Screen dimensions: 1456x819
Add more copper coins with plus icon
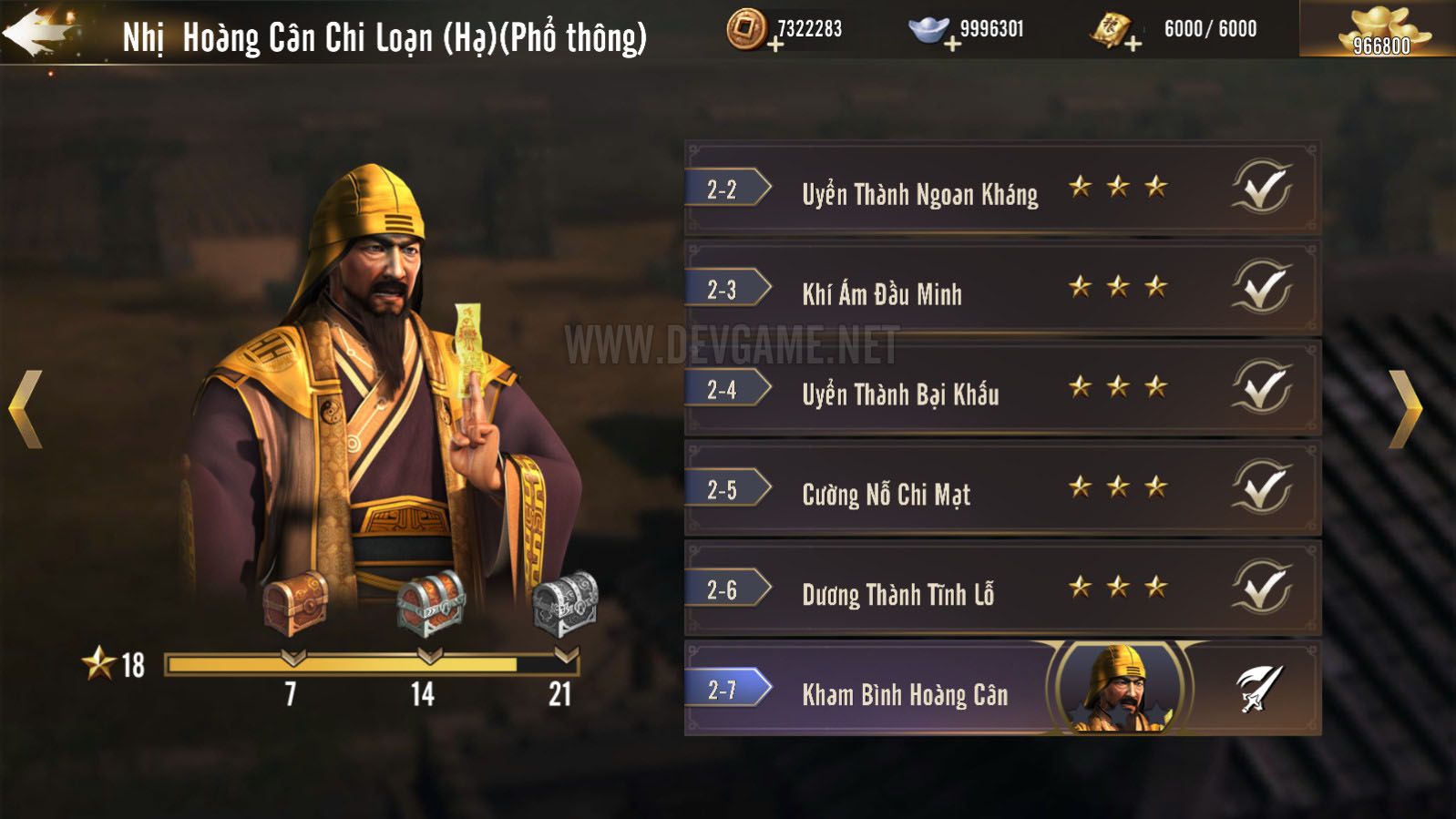(x=775, y=44)
